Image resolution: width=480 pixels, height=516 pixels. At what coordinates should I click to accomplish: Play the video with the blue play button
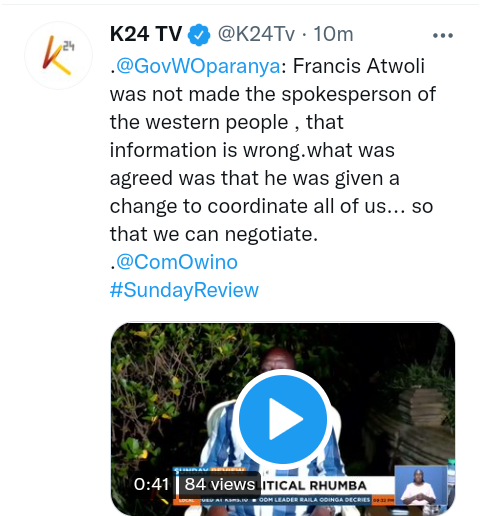pyautogui.click(x=283, y=419)
